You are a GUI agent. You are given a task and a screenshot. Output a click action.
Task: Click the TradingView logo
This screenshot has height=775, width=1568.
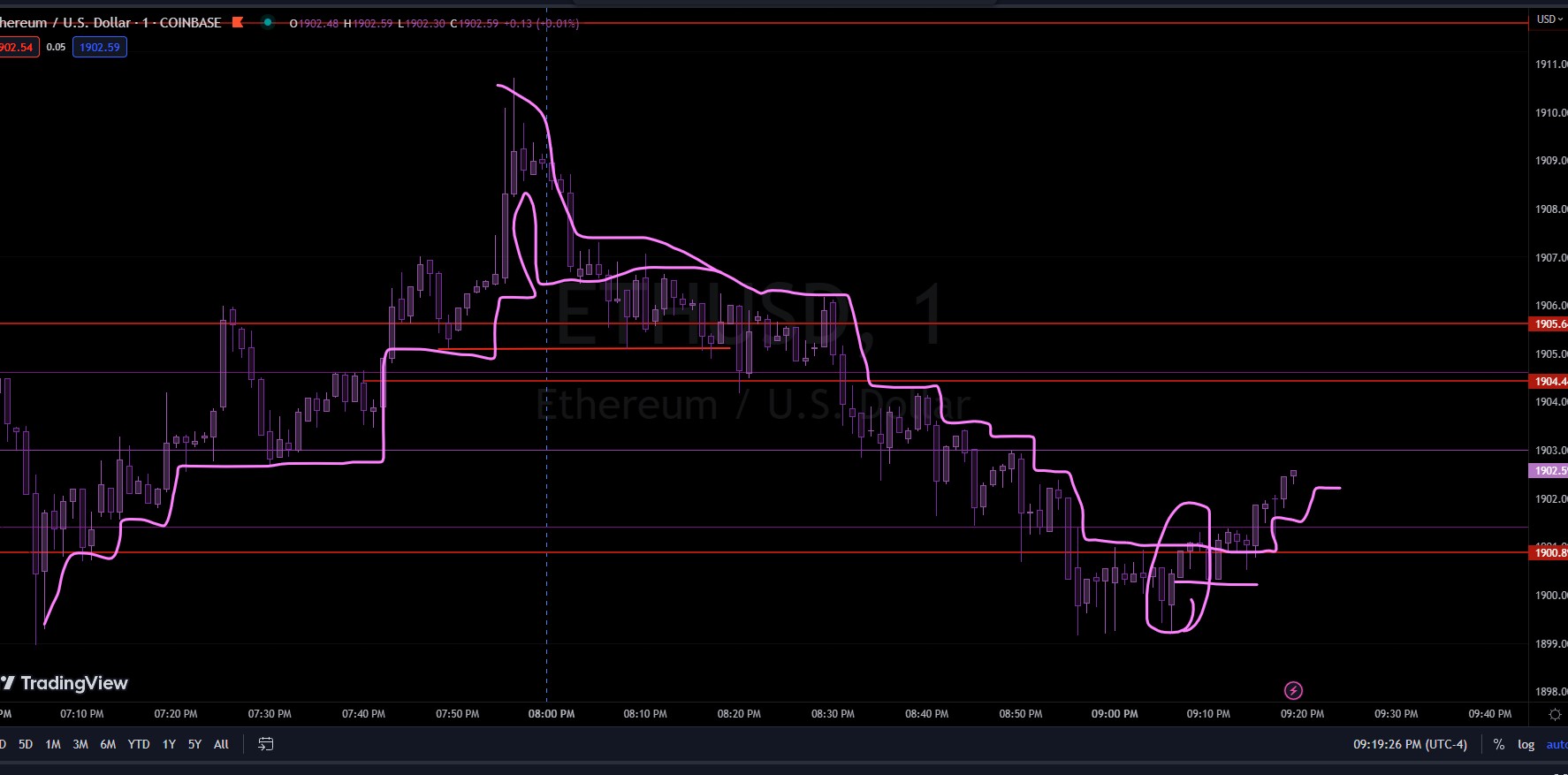[65, 683]
